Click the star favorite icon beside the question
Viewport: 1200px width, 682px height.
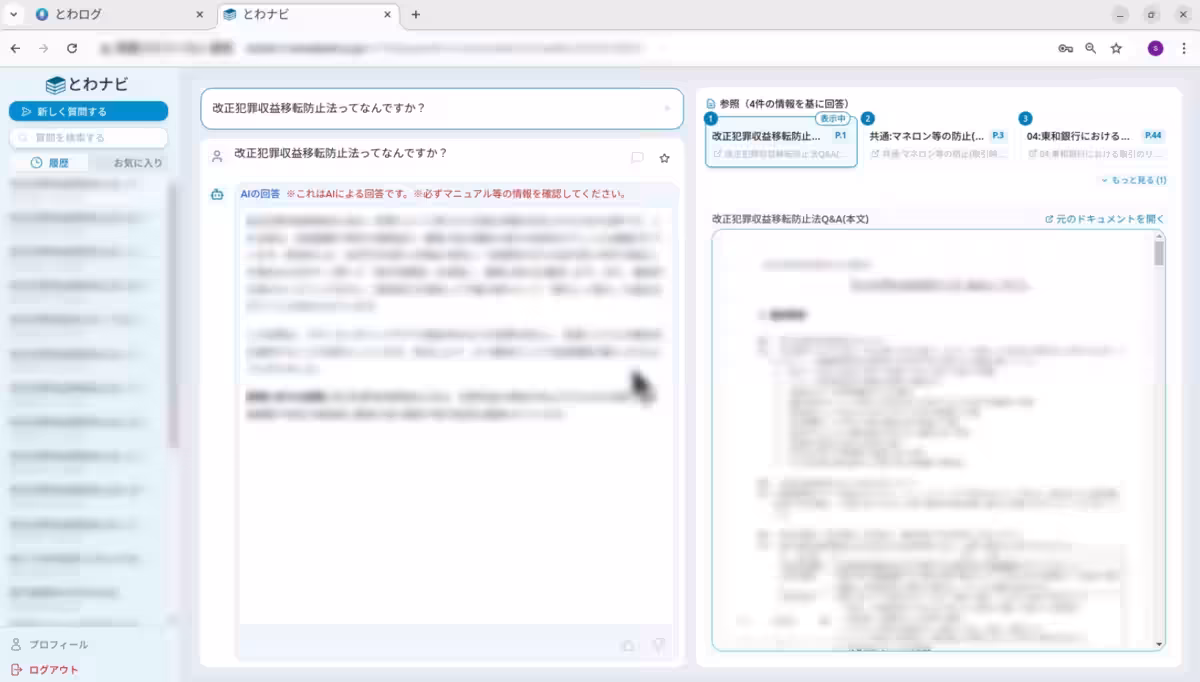[664, 158]
